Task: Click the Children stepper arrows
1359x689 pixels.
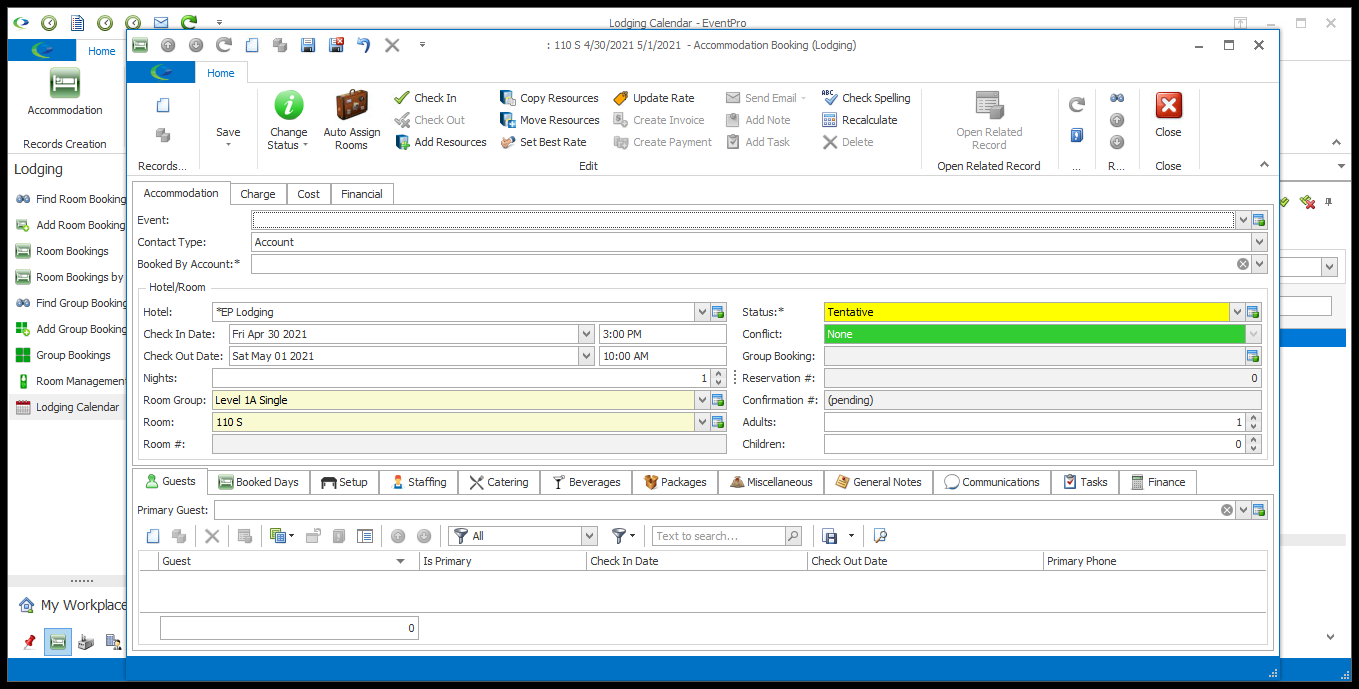Action: tap(1253, 444)
